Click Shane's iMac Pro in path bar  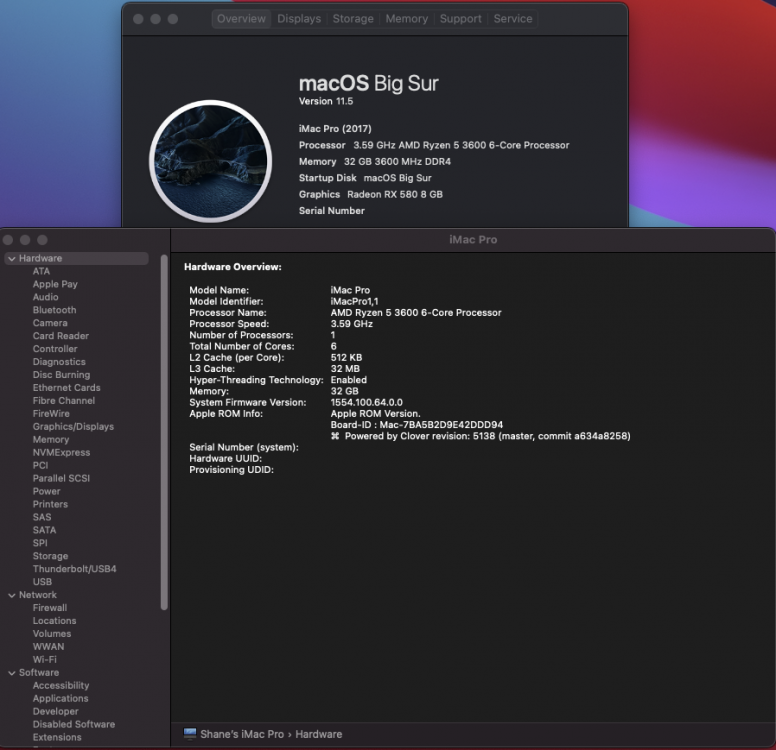pyautogui.click(x=242, y=734)
